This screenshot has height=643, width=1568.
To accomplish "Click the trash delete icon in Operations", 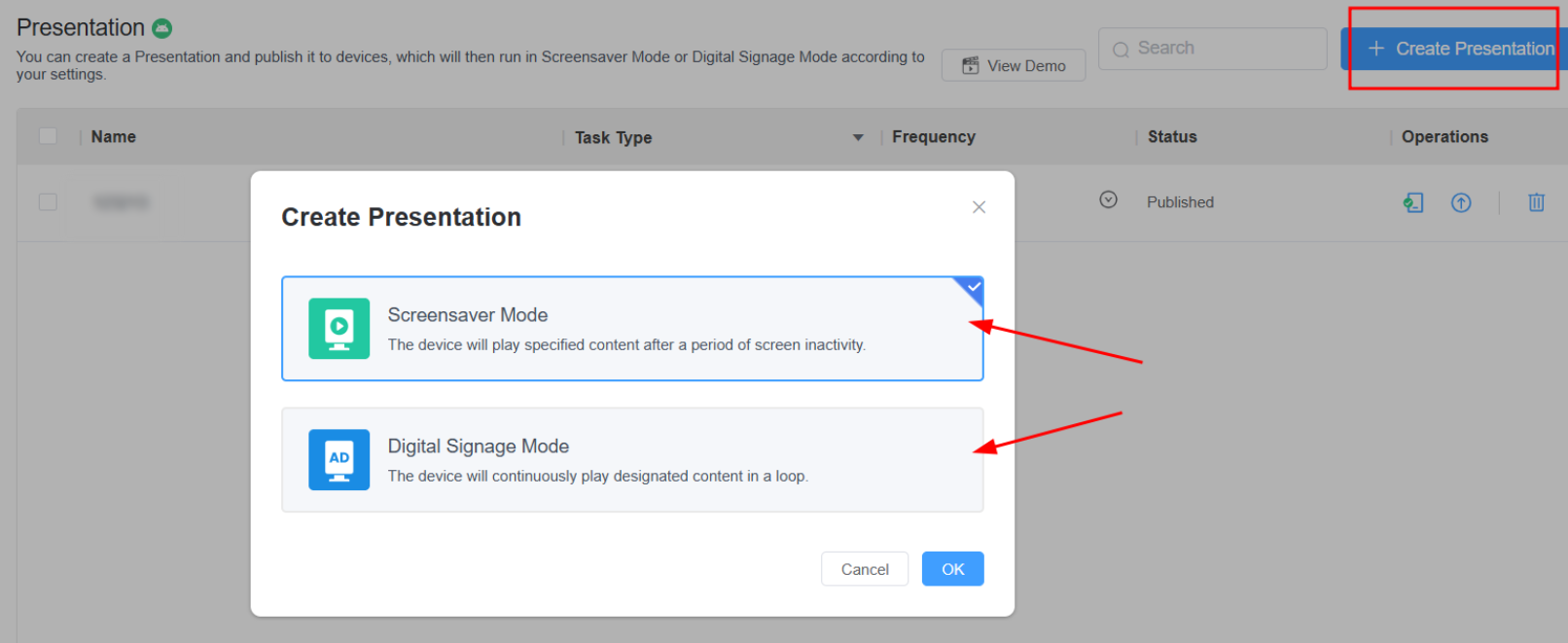I will 1536,202.
